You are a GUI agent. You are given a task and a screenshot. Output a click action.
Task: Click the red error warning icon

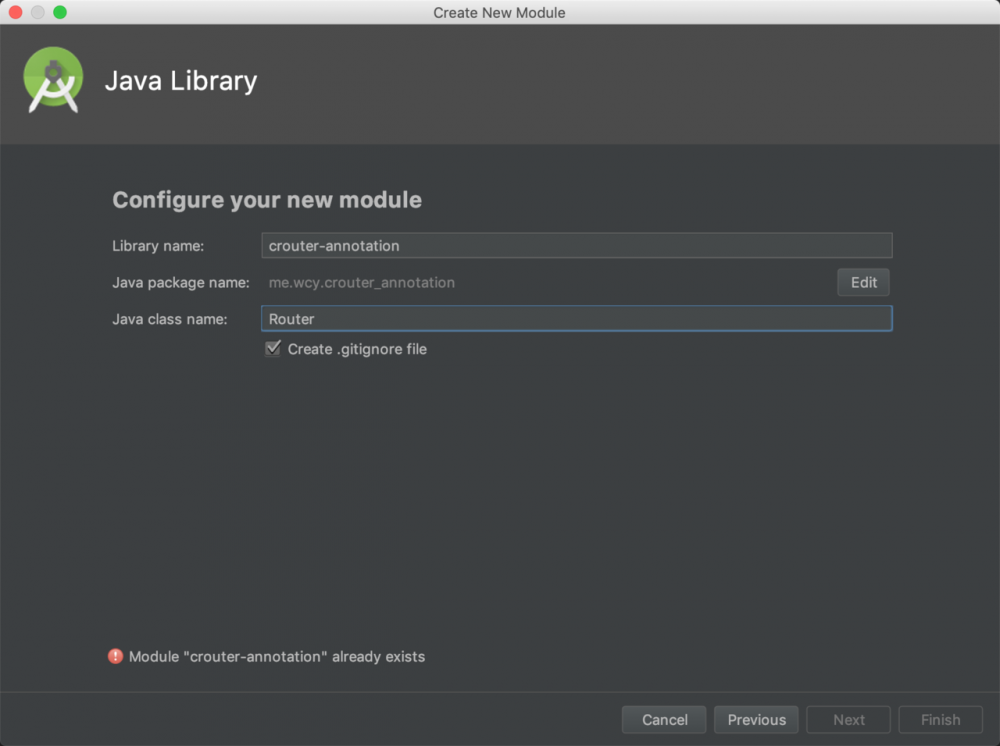116,657
